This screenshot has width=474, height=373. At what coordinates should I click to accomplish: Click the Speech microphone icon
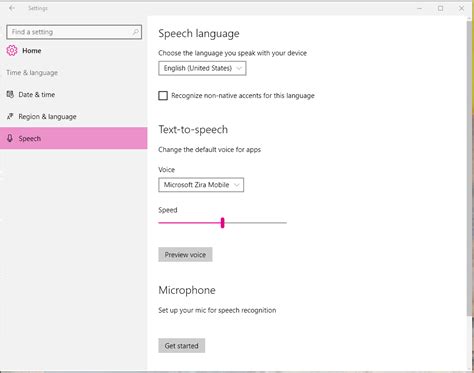point(10,138)
